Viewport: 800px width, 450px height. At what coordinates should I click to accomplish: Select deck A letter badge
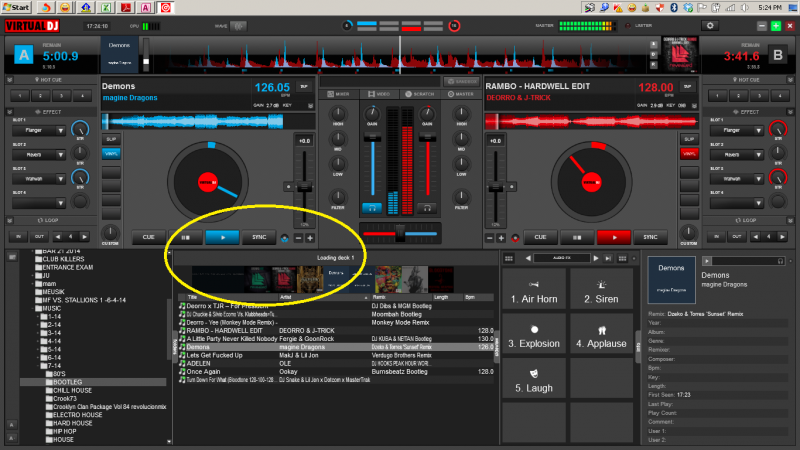pos(24,55)
